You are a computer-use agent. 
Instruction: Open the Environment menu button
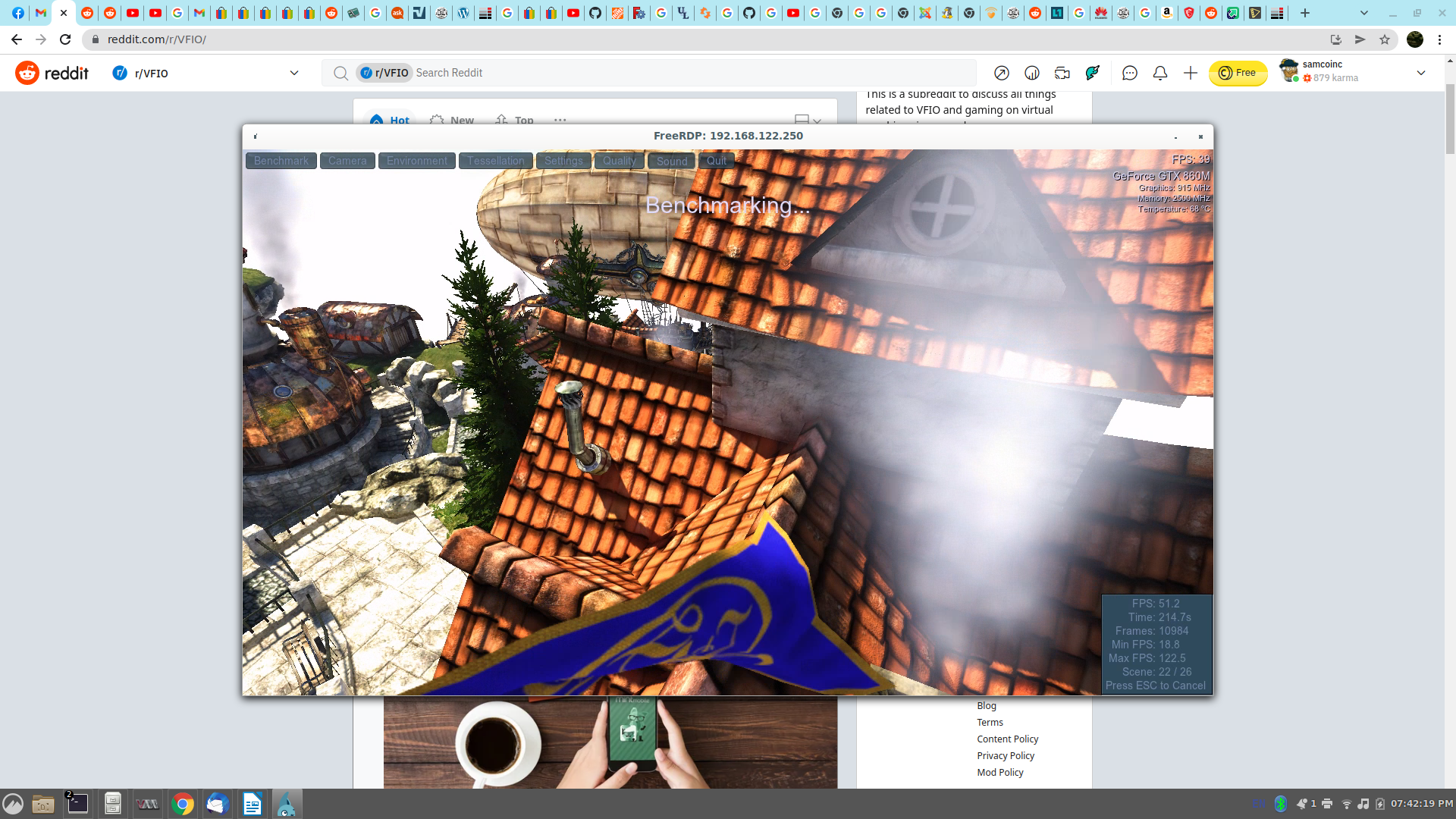coord(417,161)
